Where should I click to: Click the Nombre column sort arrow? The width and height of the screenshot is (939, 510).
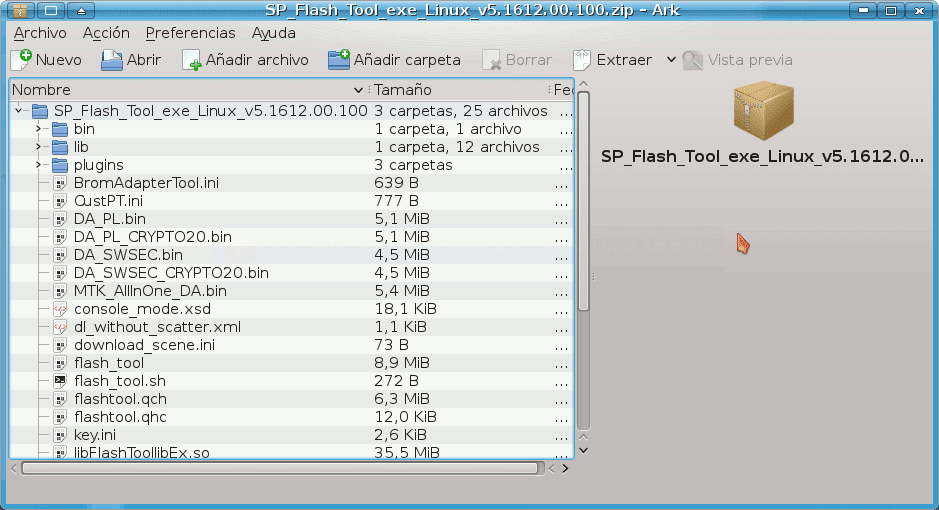point(358,90)
